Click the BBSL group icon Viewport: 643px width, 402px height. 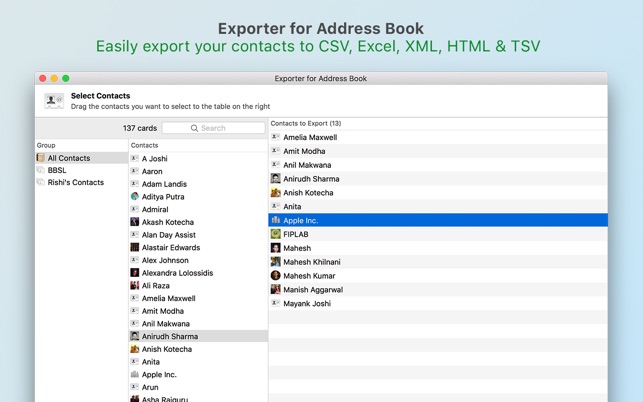(41, 170)
